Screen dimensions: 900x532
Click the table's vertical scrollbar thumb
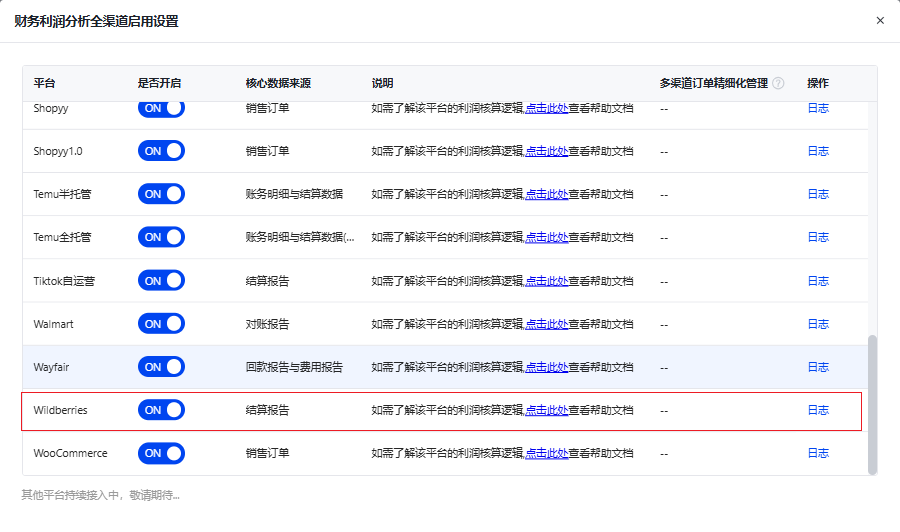click(872, 405)
